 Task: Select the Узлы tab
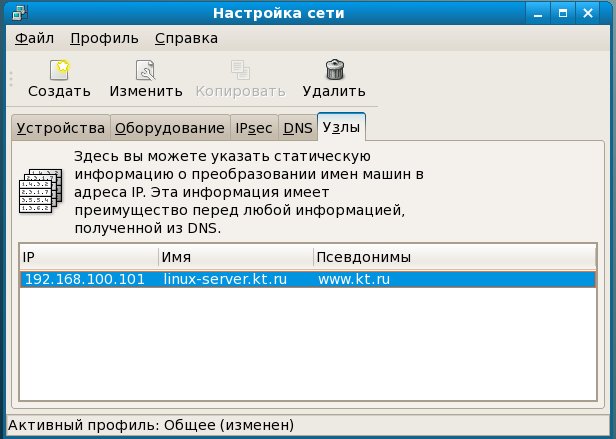[x=341, y=127]
